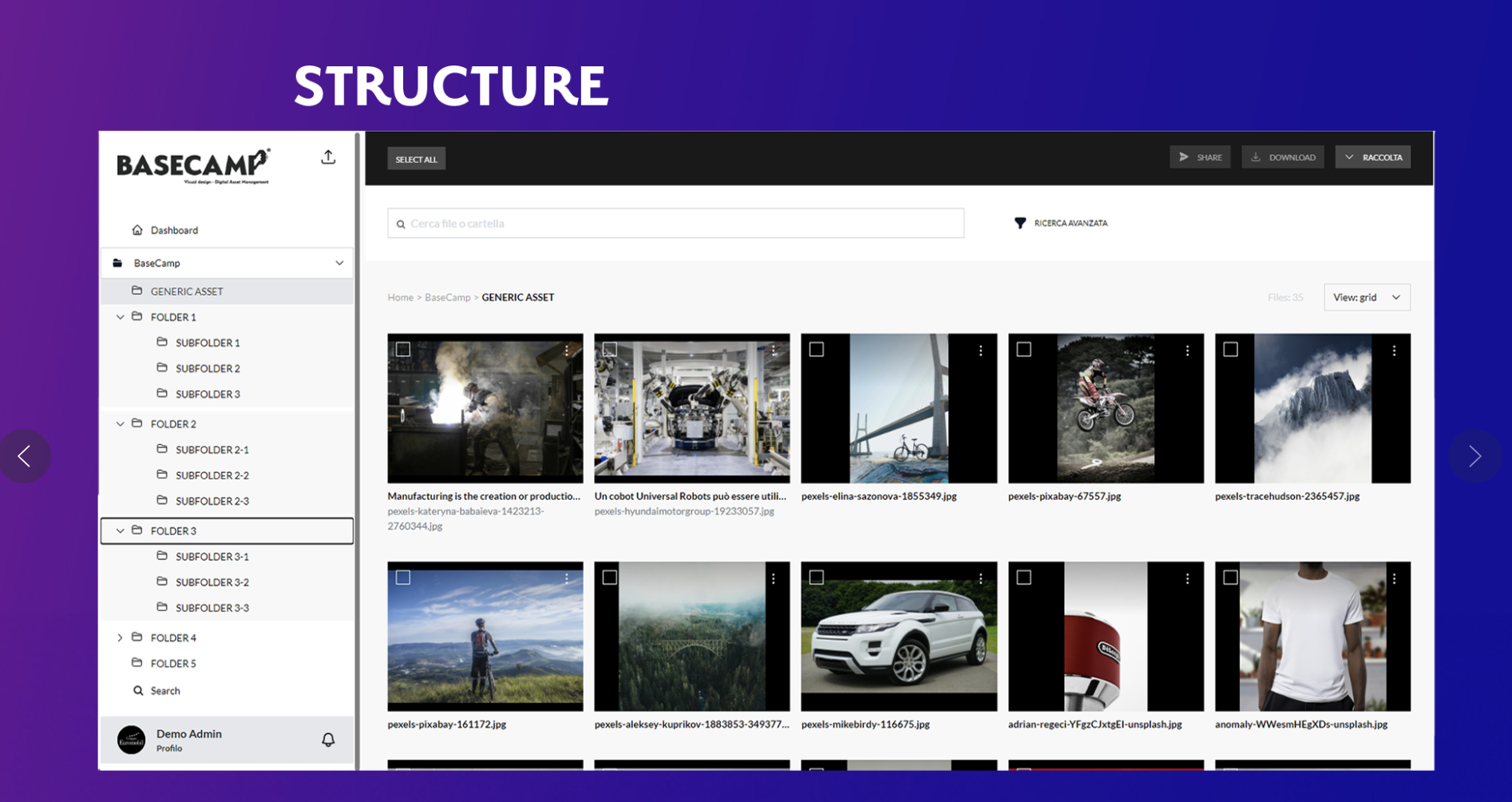Collapse FOLDER 1 in the sidebar

(121, 317)
